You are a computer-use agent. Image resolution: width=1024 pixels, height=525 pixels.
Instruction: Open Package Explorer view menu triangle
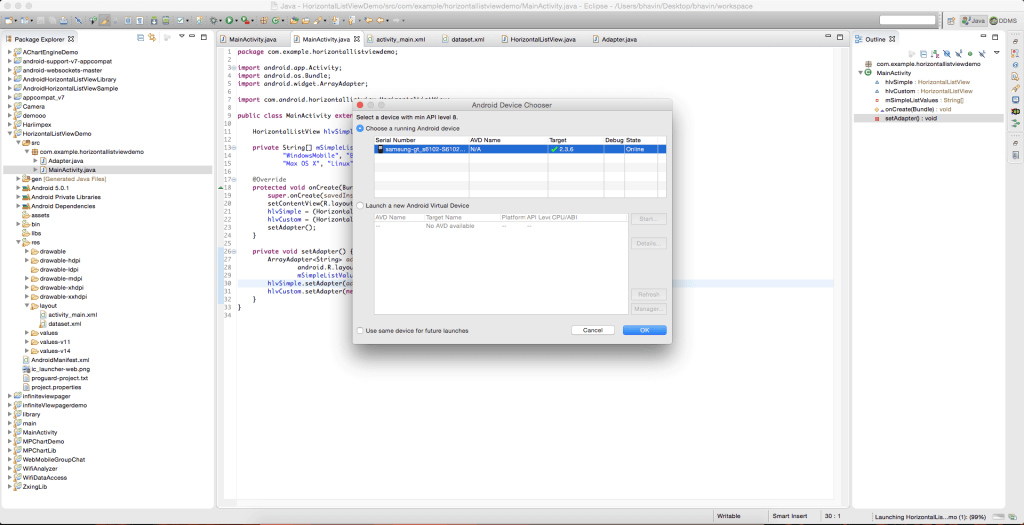pyautogui.click(x=182, y=37)
